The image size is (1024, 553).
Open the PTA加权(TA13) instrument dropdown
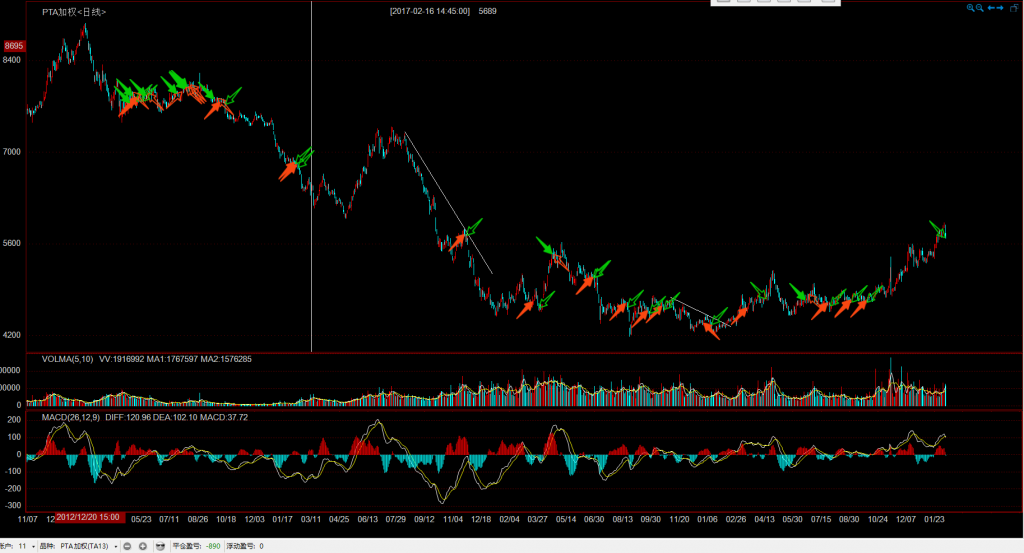point(115,546)
